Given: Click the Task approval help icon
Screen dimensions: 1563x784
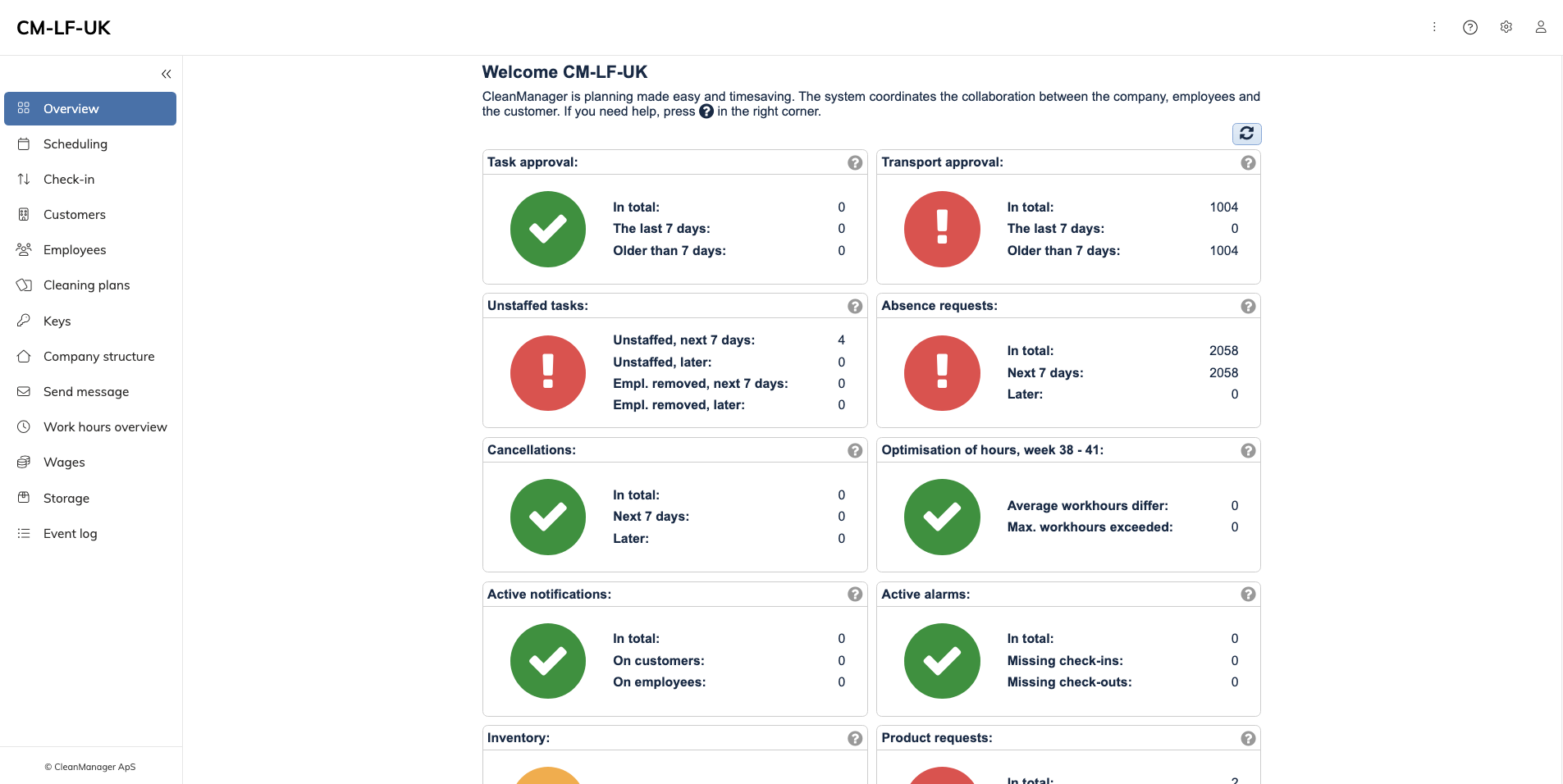Looking at the screenshot, I should pos(855,163).
